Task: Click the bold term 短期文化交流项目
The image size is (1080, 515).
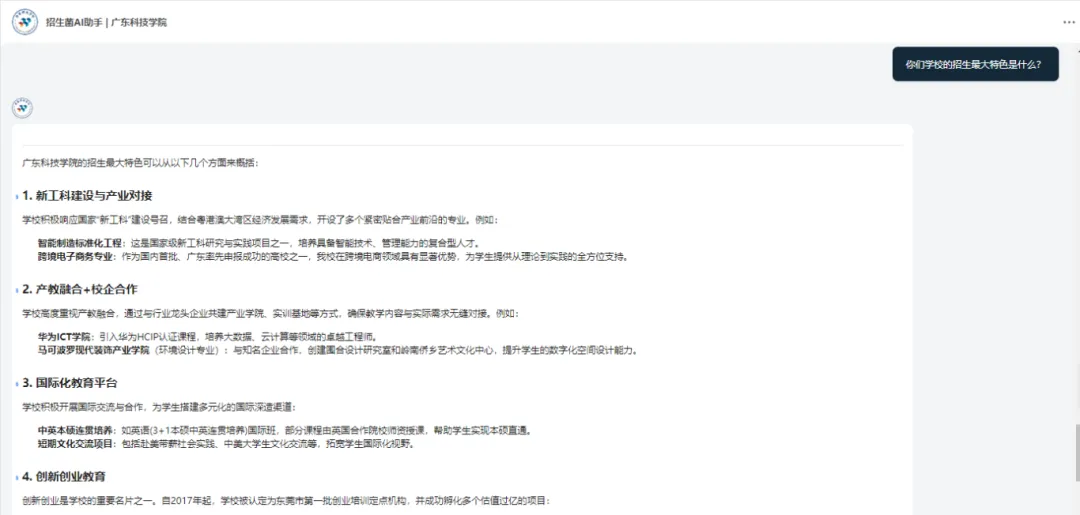Action: [75, 444]
